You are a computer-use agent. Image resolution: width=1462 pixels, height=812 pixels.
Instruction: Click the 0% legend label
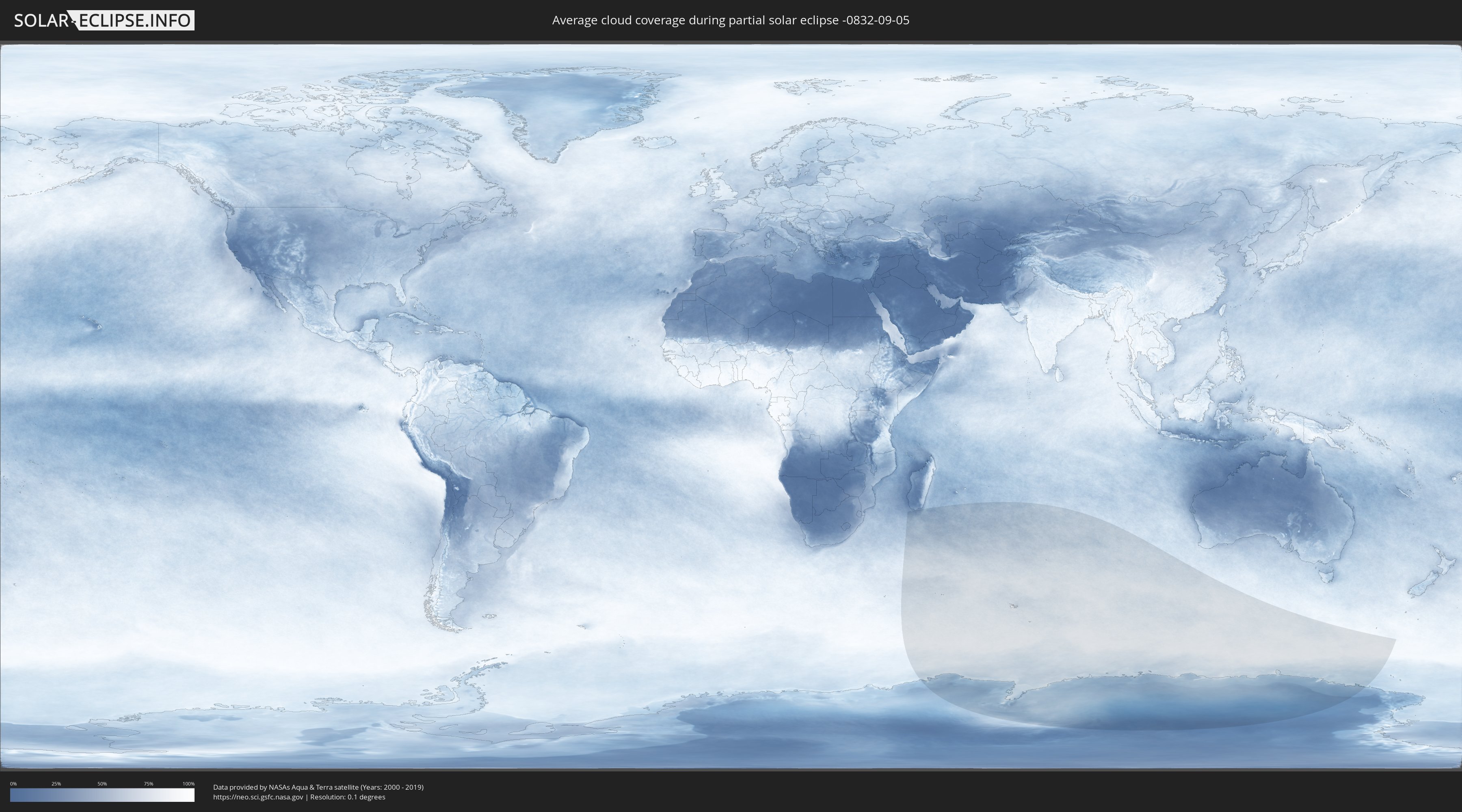(13, 784)
